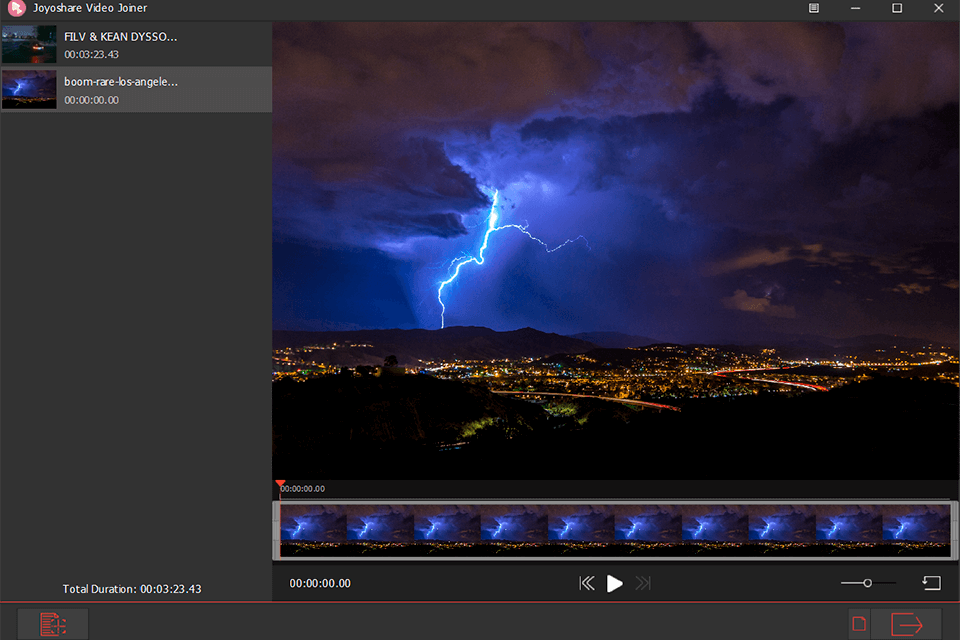
Task: Open the full-screen preview icon
Action: coord(930,582)
